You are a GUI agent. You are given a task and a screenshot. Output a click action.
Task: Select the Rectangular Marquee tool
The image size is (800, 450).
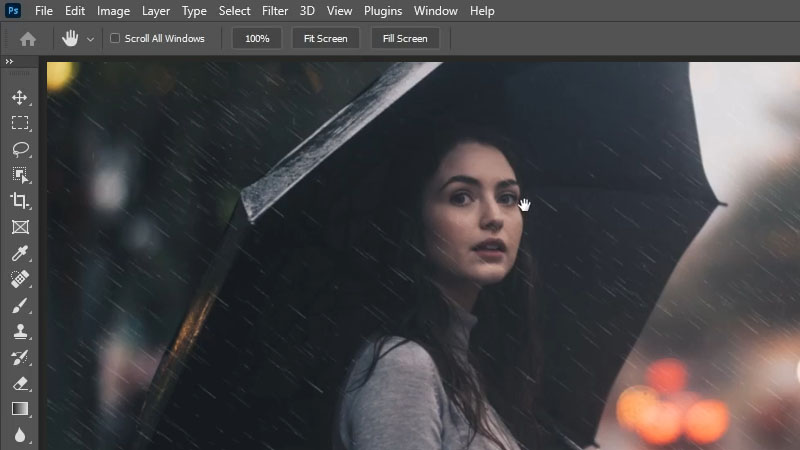(x=20, y=123)
